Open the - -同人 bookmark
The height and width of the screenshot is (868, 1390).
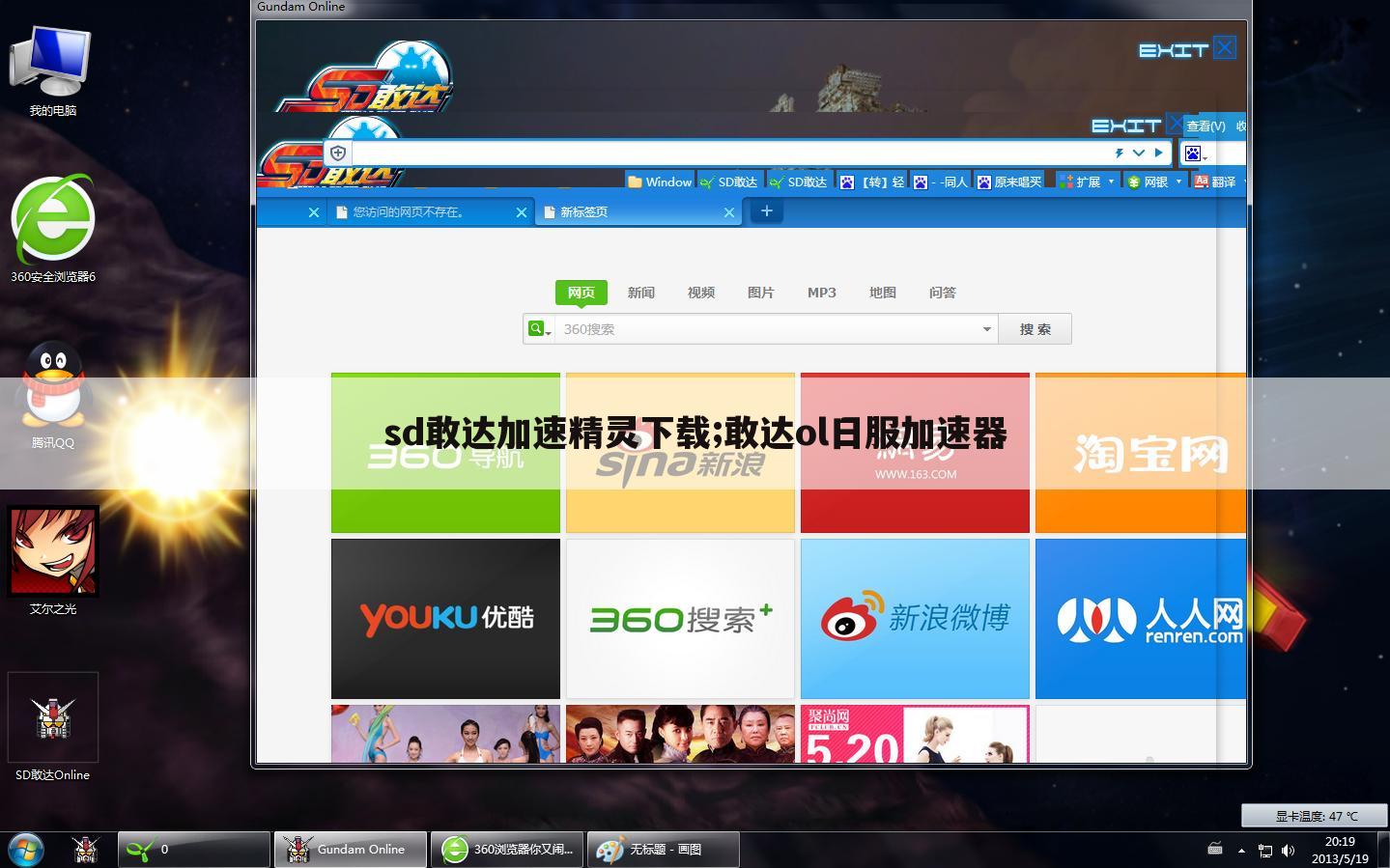point(941,182)
